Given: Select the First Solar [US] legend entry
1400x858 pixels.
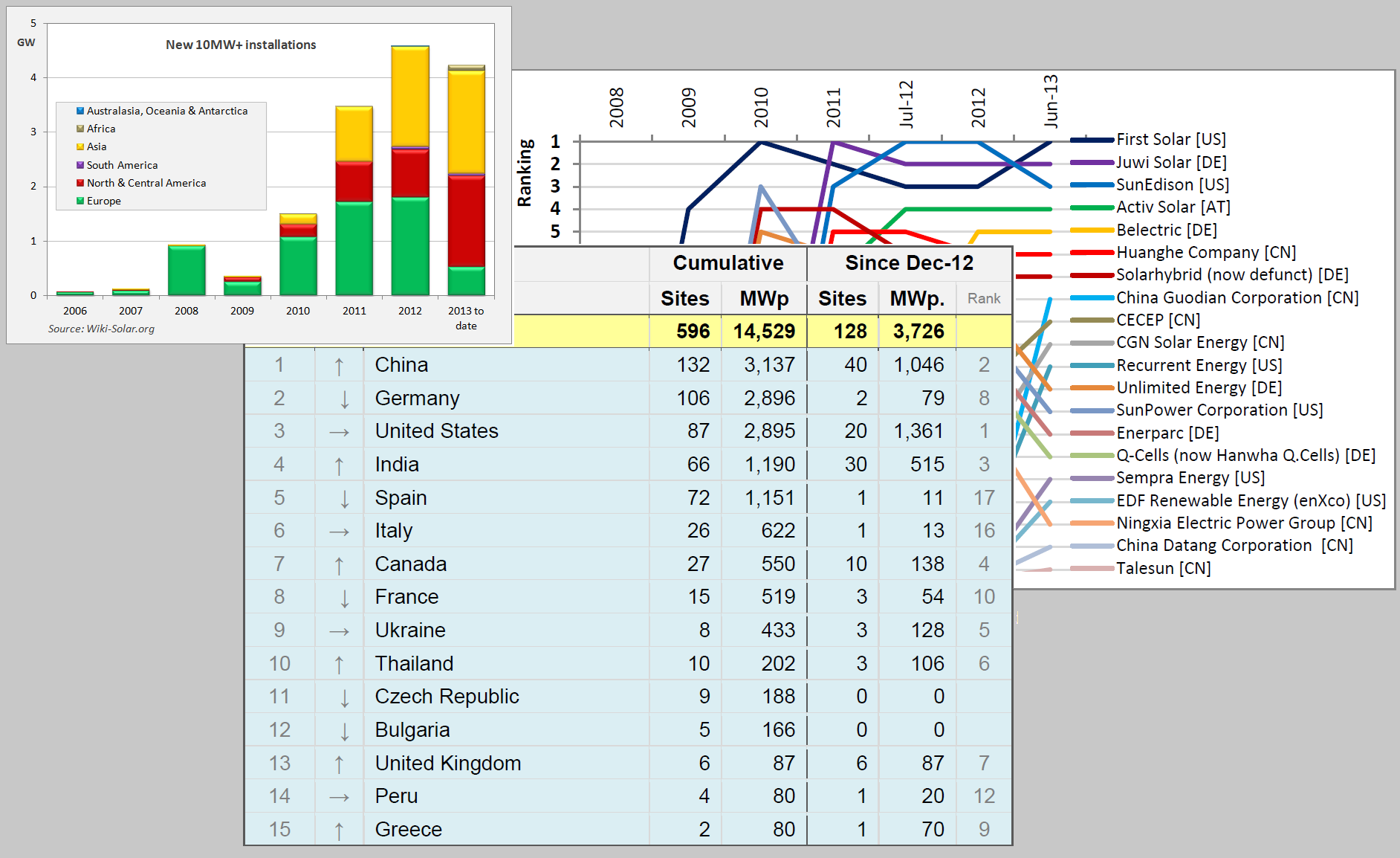Looking at the screenshot, I should click(x=1170, y=140).
